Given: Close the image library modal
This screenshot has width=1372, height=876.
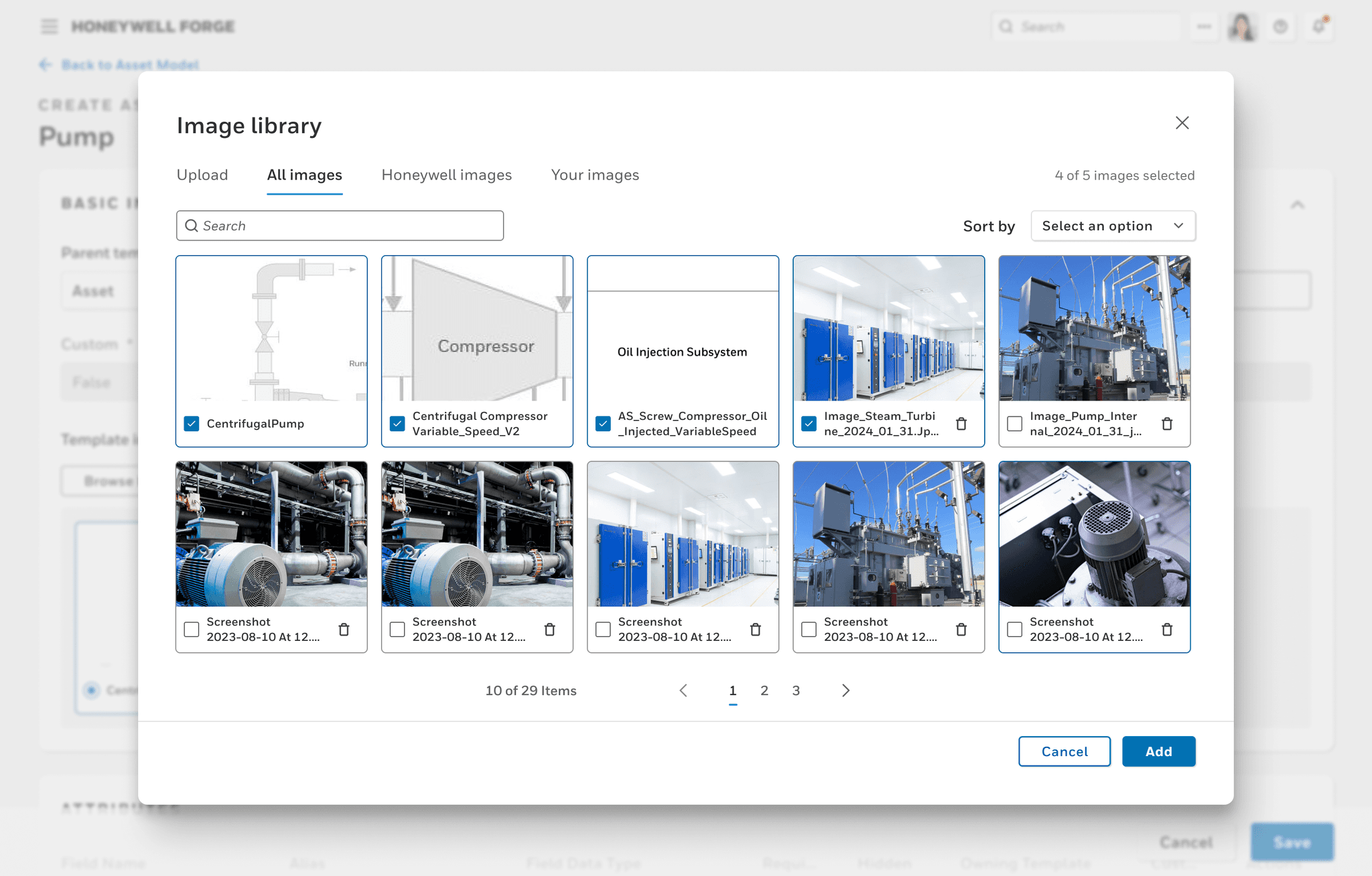Looking at the screenshot, I should [1181, 122].
